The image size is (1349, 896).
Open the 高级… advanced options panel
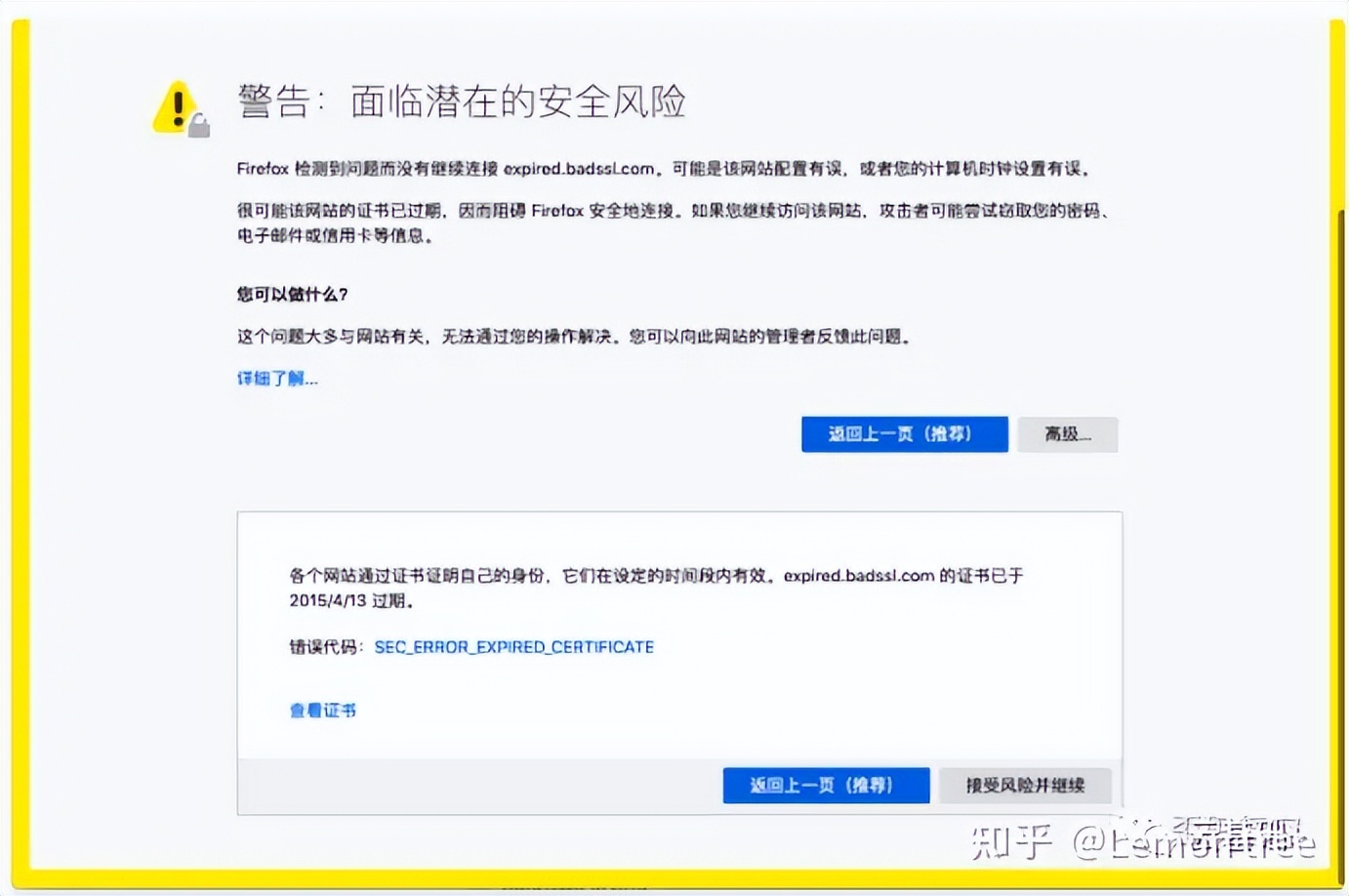[x=1067, y=433]
